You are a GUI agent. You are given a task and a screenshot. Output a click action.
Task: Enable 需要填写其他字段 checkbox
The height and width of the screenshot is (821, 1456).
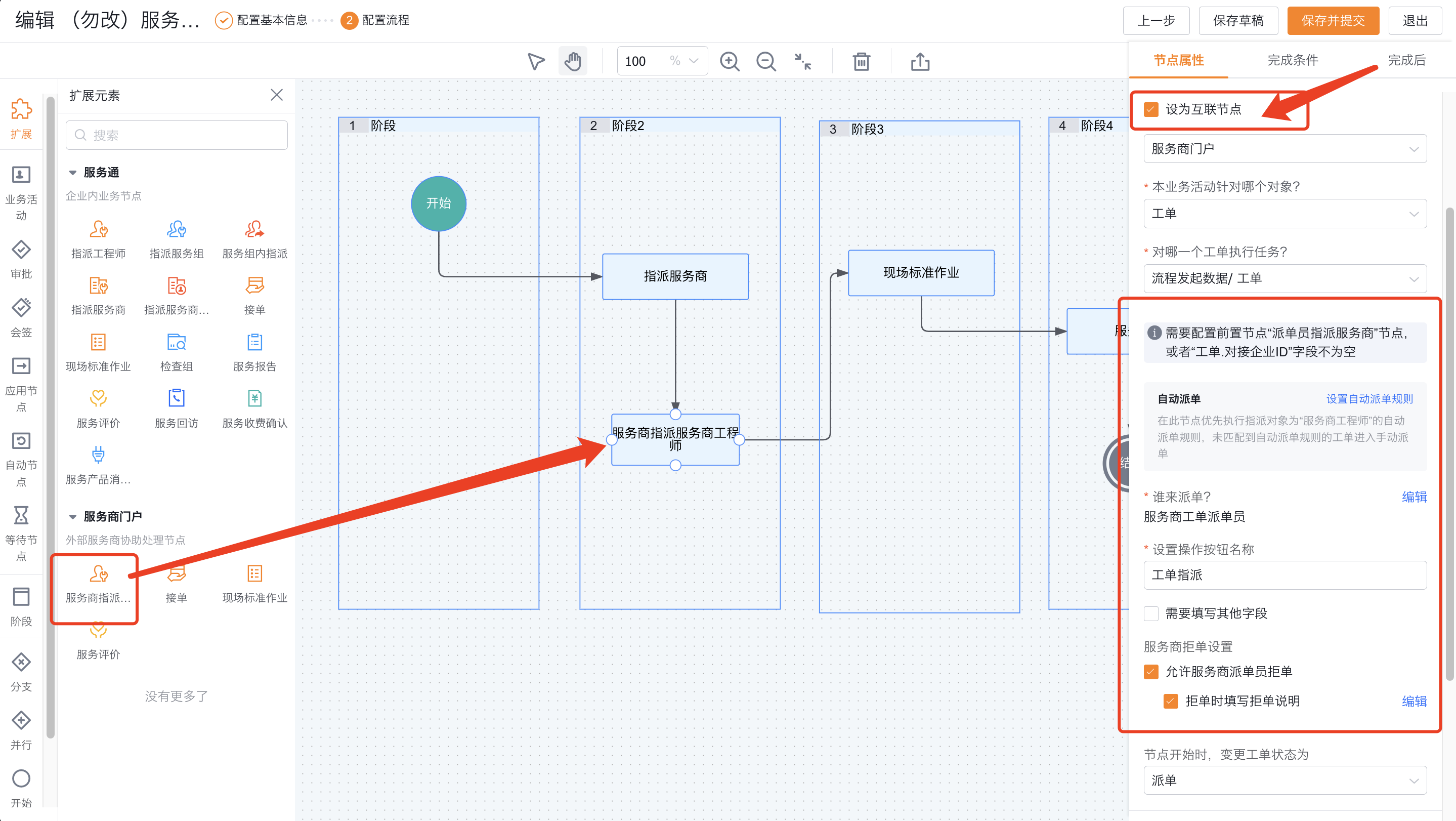tap(1151, 613)
